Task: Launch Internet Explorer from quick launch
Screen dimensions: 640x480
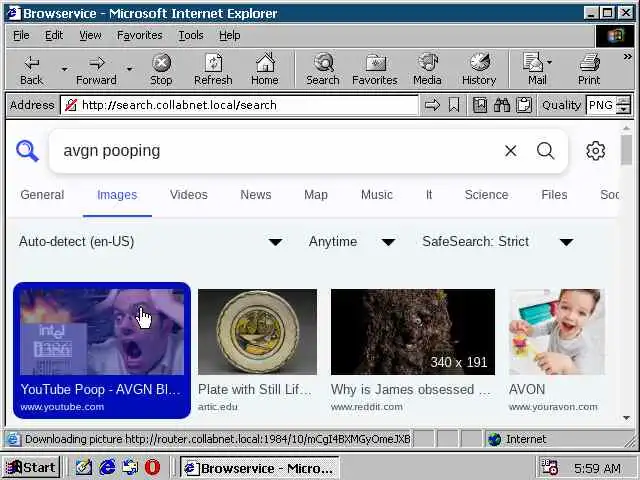Action: pyautogui.click(x=107, y=467)
